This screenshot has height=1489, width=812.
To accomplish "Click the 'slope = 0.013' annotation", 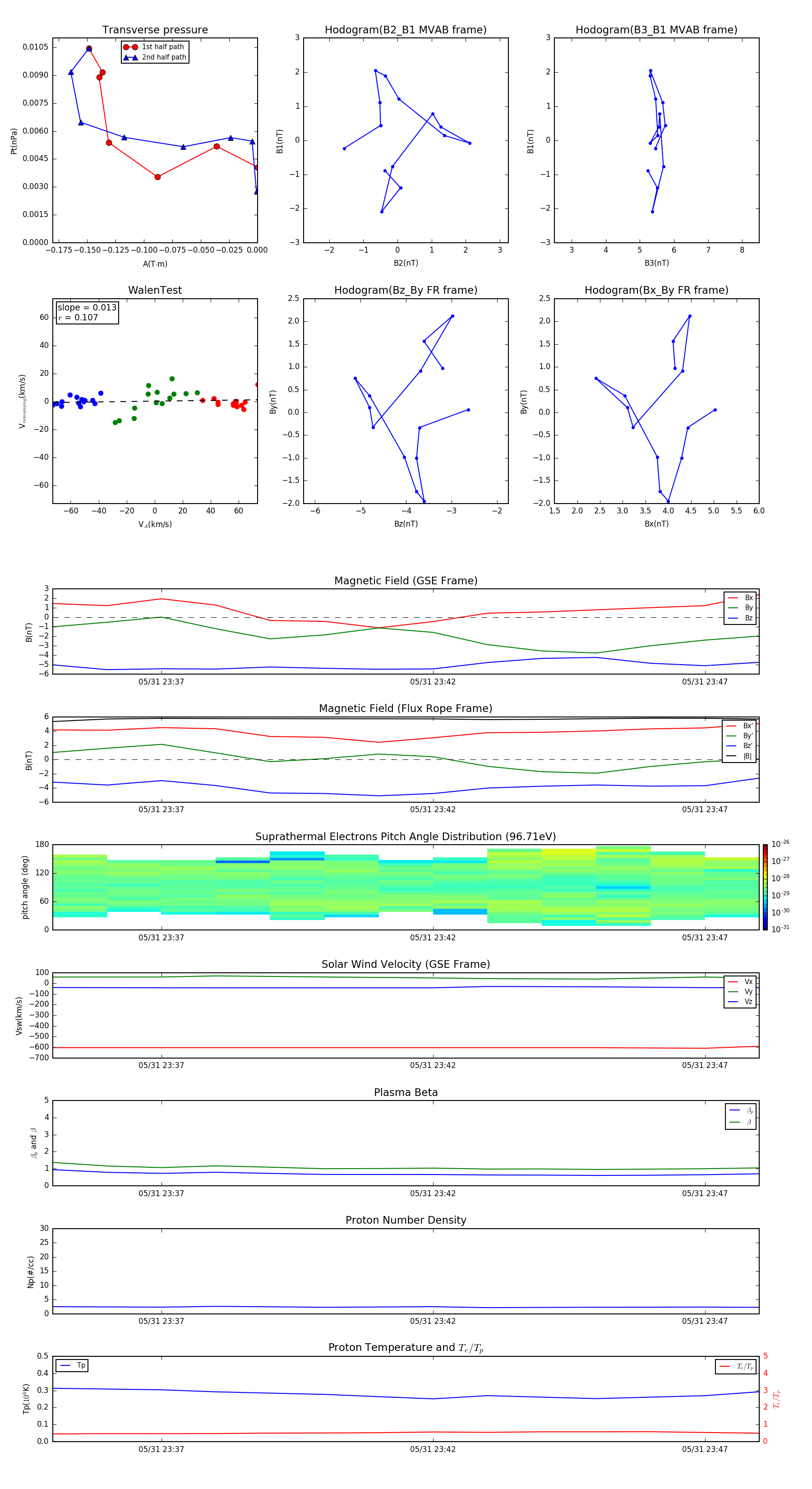I will pos(87,308).
